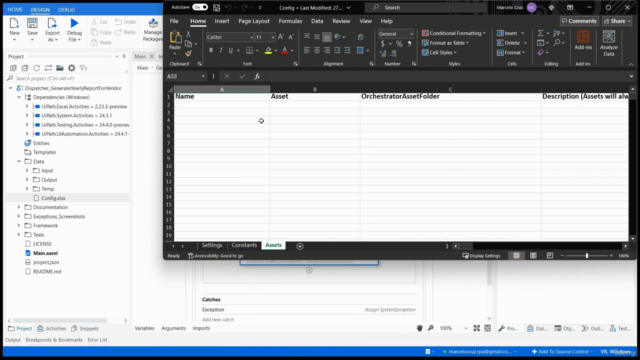640x360 pixels.
Task: Click the Underline button in Excel
Action: click(x=231, y=50)
